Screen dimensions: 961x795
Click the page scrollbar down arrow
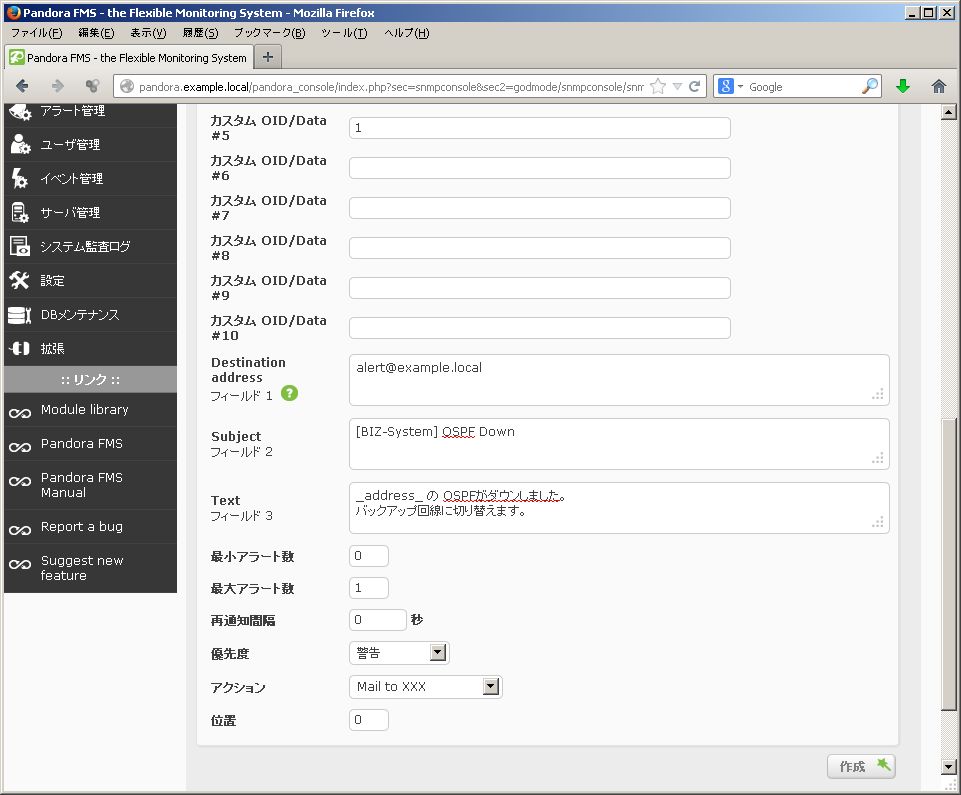pos(948,766)
